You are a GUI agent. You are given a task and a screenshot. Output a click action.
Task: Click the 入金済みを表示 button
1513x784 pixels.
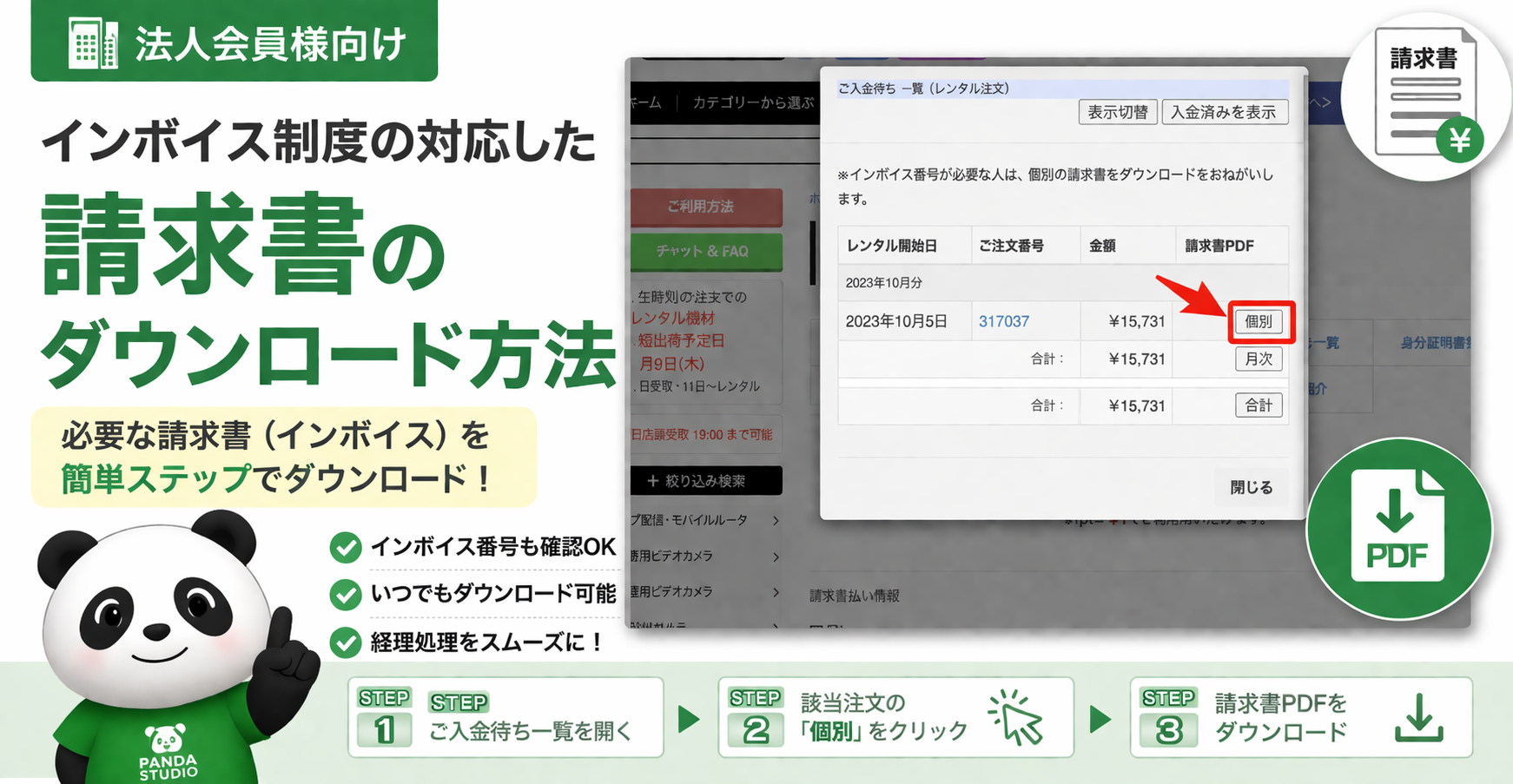[x=1223, y=112]
